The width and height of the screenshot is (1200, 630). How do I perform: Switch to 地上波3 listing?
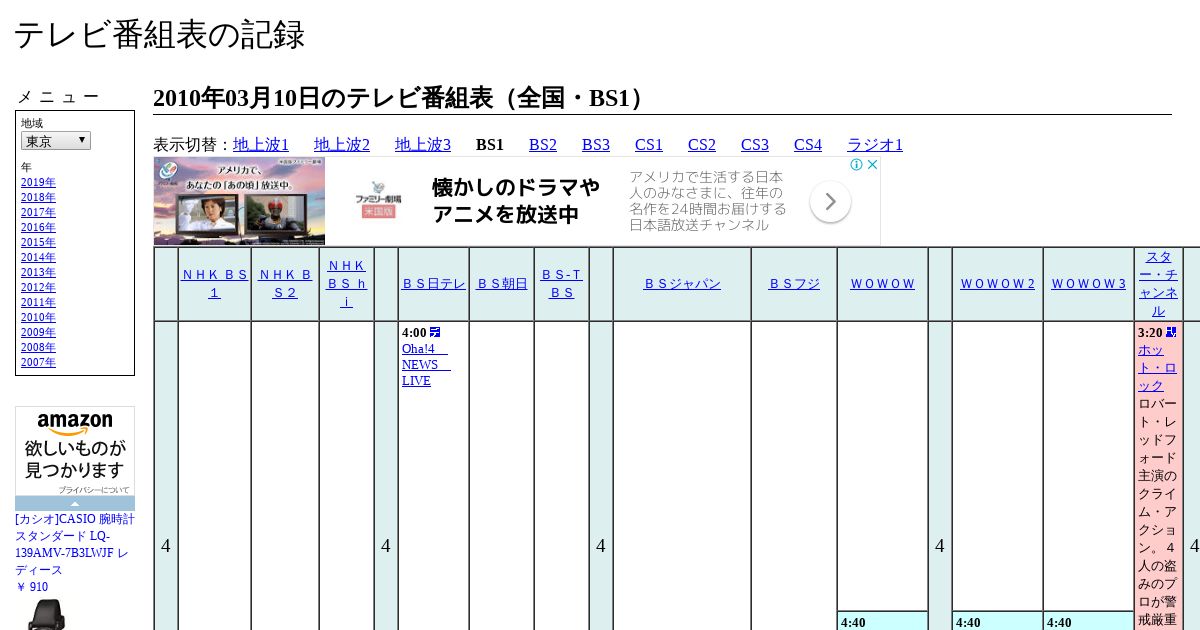(423, 145)
